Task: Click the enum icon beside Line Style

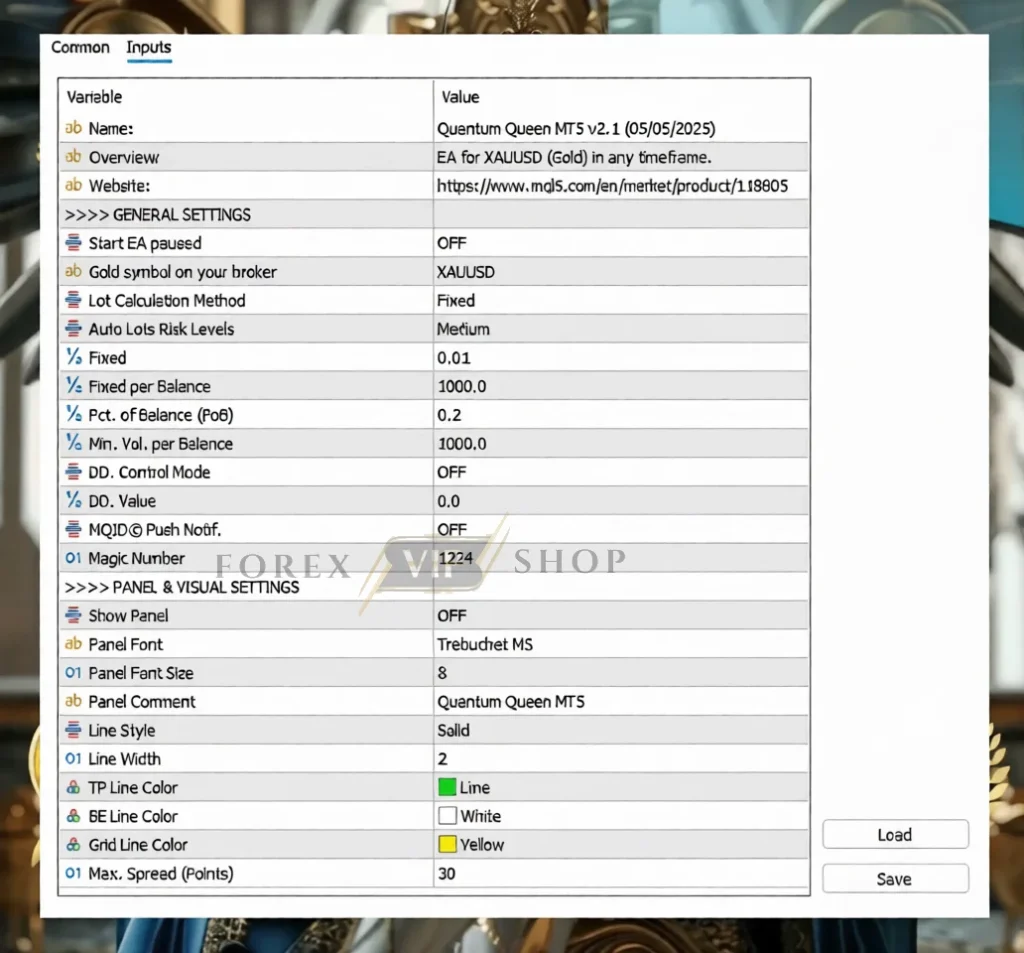Action: (73, 730)
